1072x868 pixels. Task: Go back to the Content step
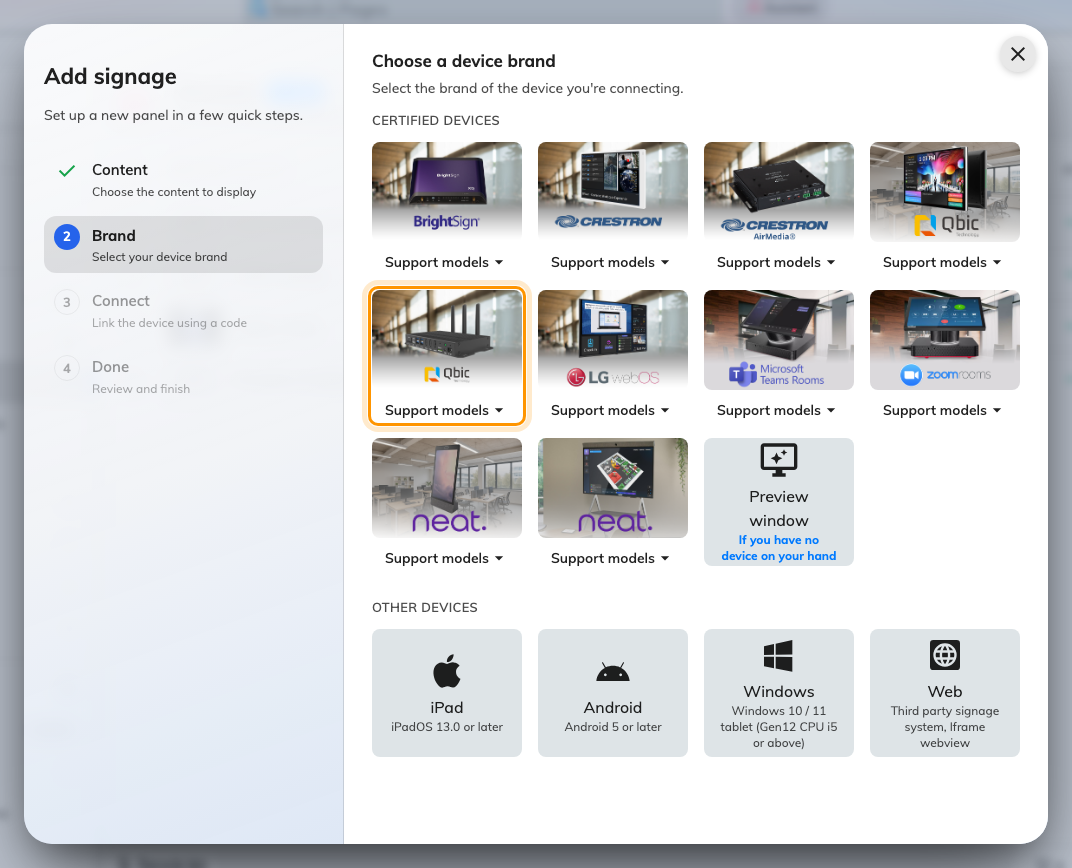tap(183, 180)
